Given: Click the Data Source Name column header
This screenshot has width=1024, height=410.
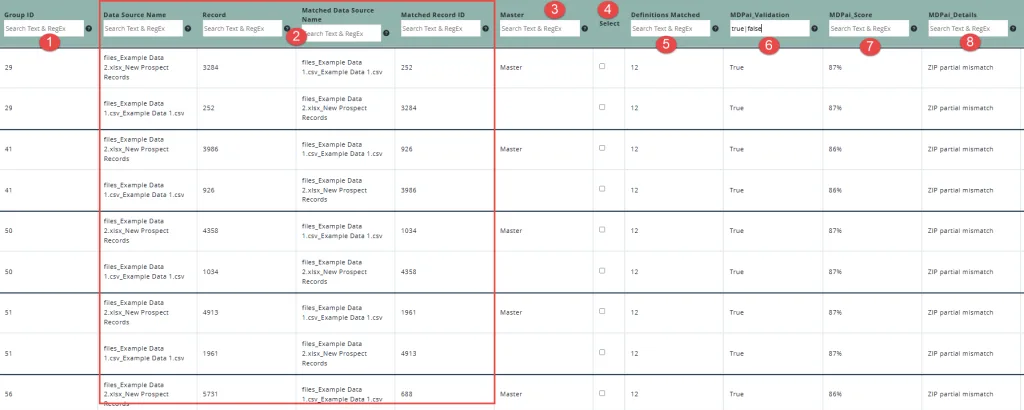Looking at the screenshot, I should [135, 14].
